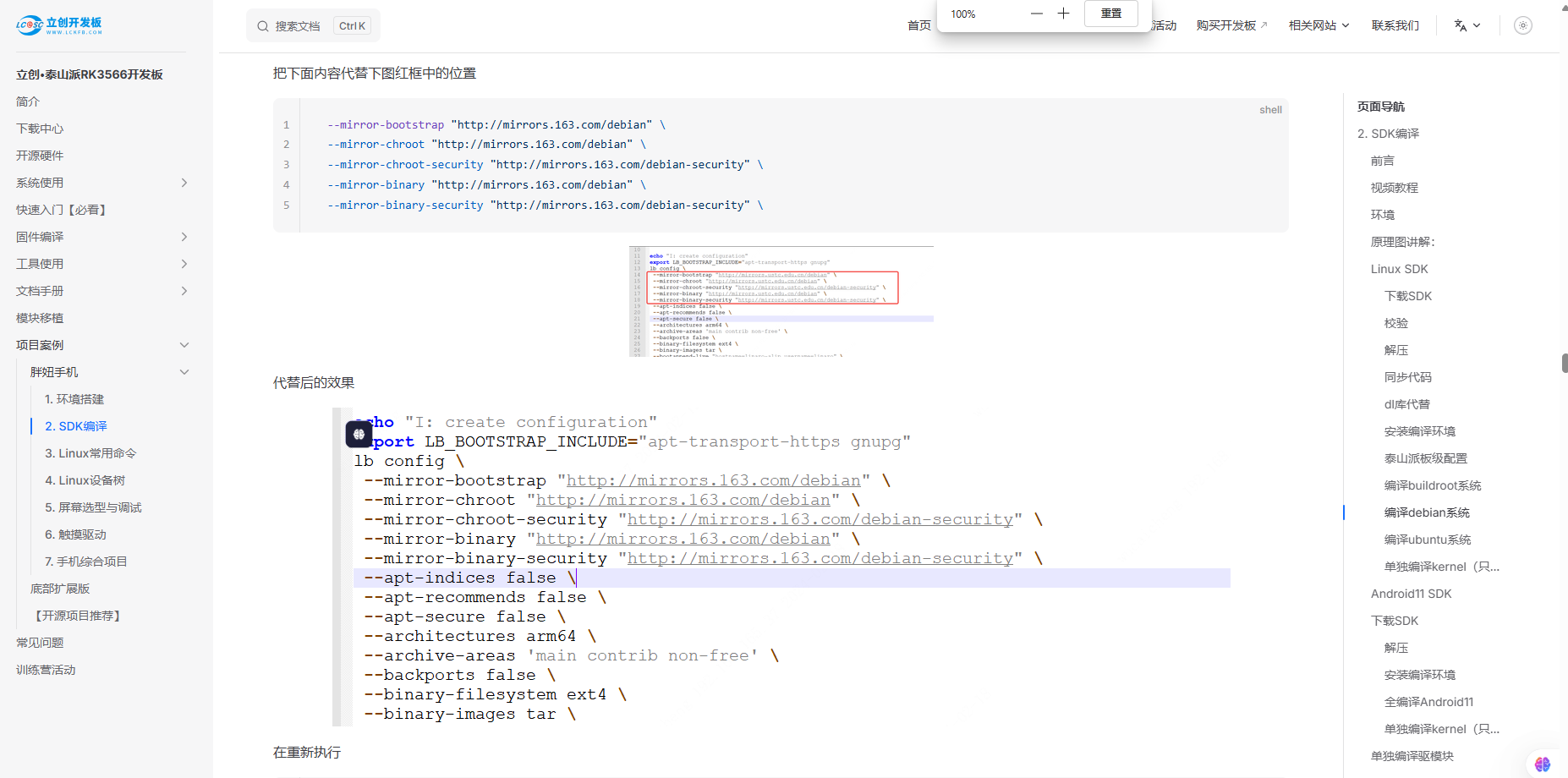1568x778 pixels.
Task: Expand the 固件编译 sidebar section
Action: point(184,237)
